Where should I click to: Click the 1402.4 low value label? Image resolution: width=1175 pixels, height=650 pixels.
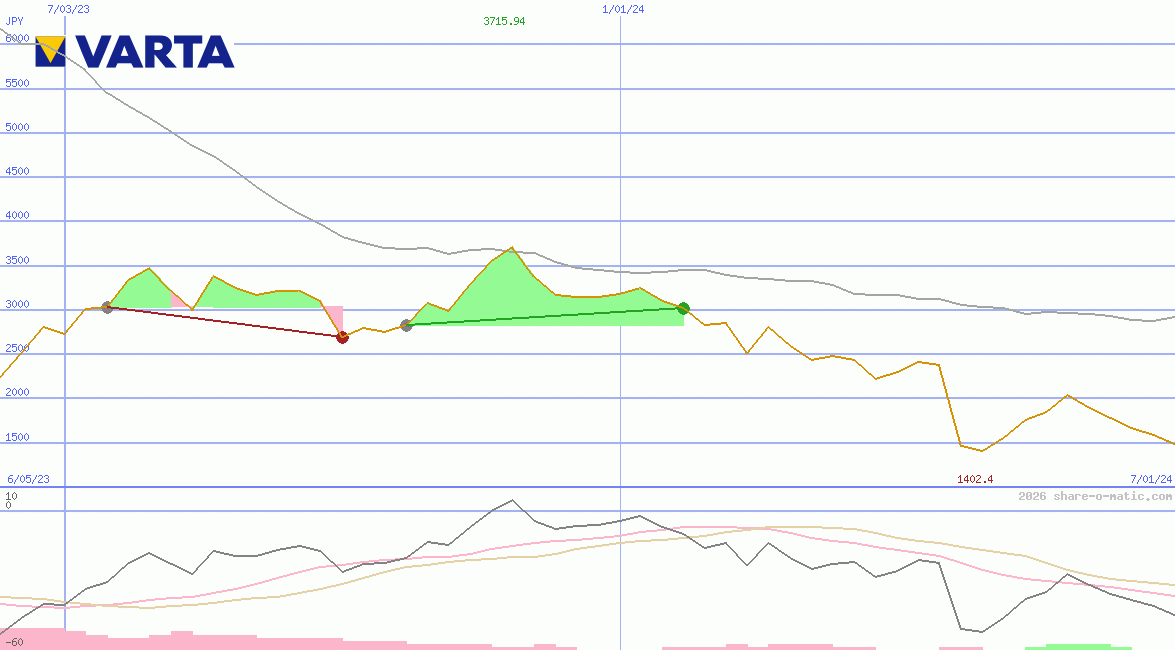pos(975,479)
